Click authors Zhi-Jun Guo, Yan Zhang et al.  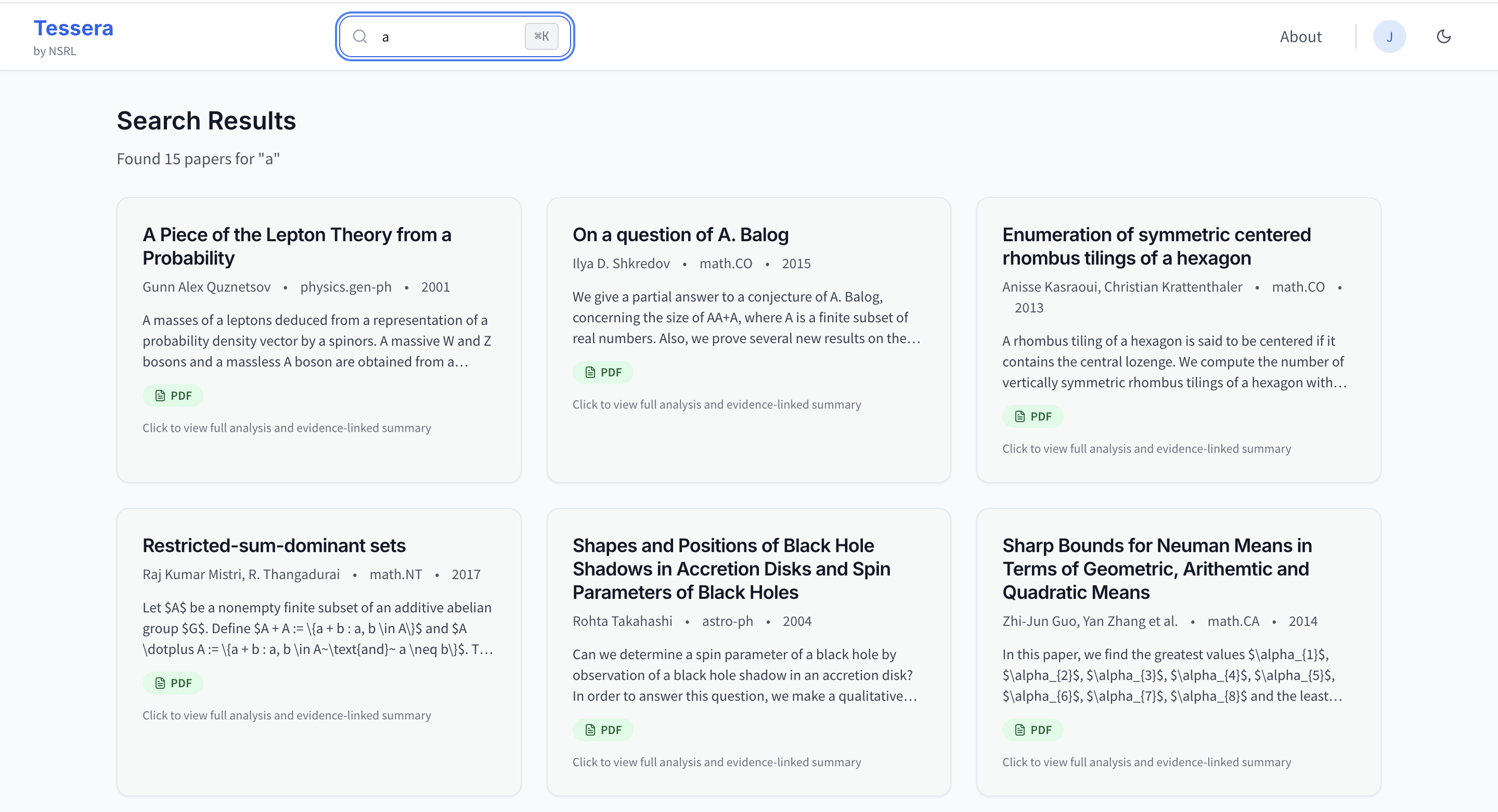coord(1089,621)
